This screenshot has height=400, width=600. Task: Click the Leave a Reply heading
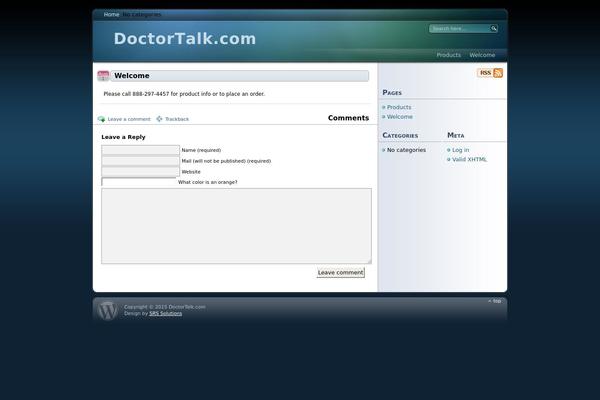click(123, 137)
